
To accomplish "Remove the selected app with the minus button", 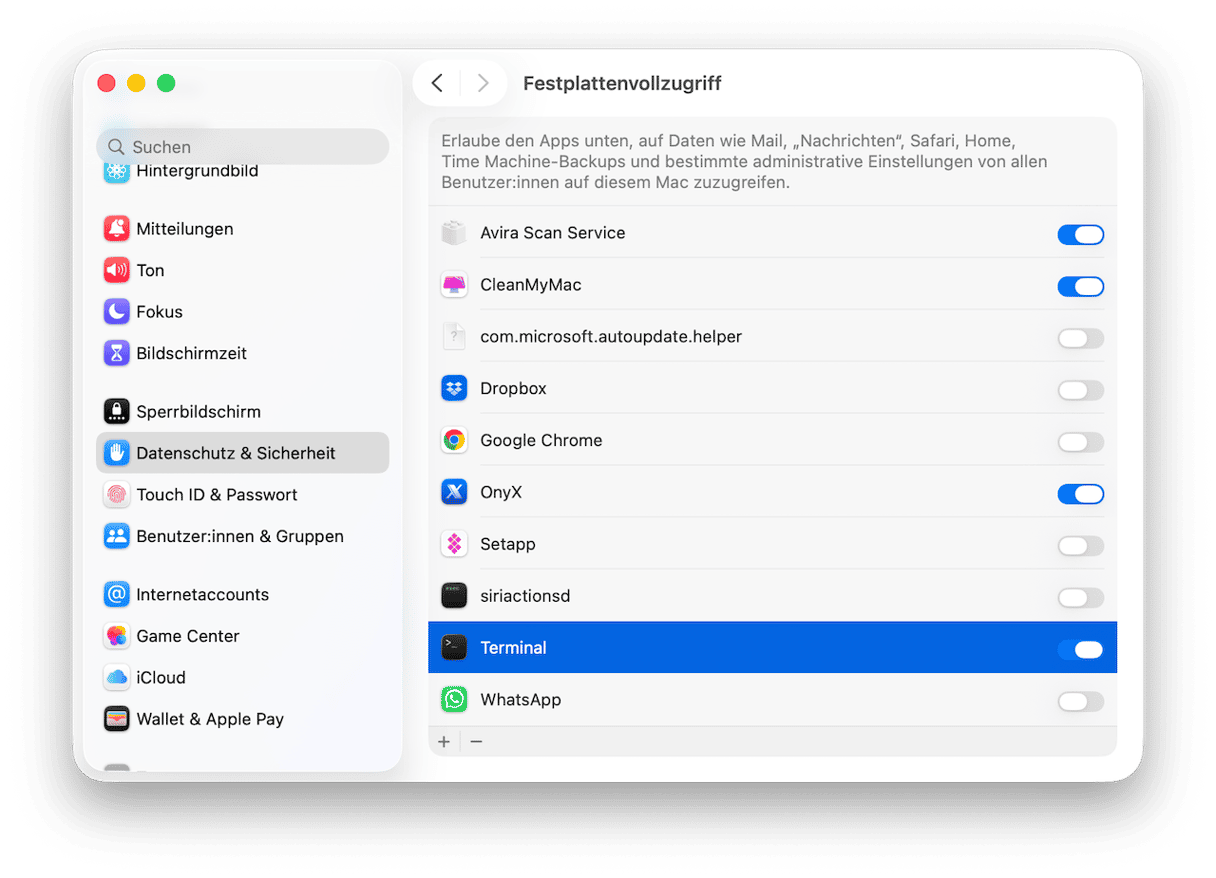I will tap(476, 742).
